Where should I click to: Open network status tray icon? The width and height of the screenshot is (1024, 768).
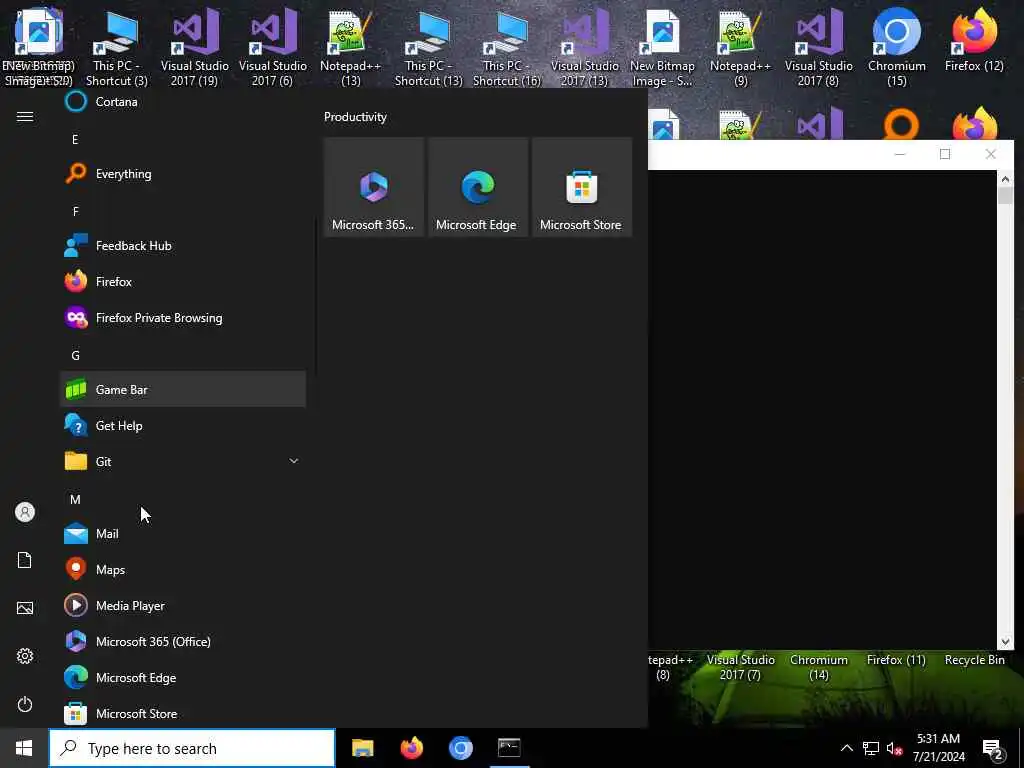pyautogui.click(x=871, y=748)
